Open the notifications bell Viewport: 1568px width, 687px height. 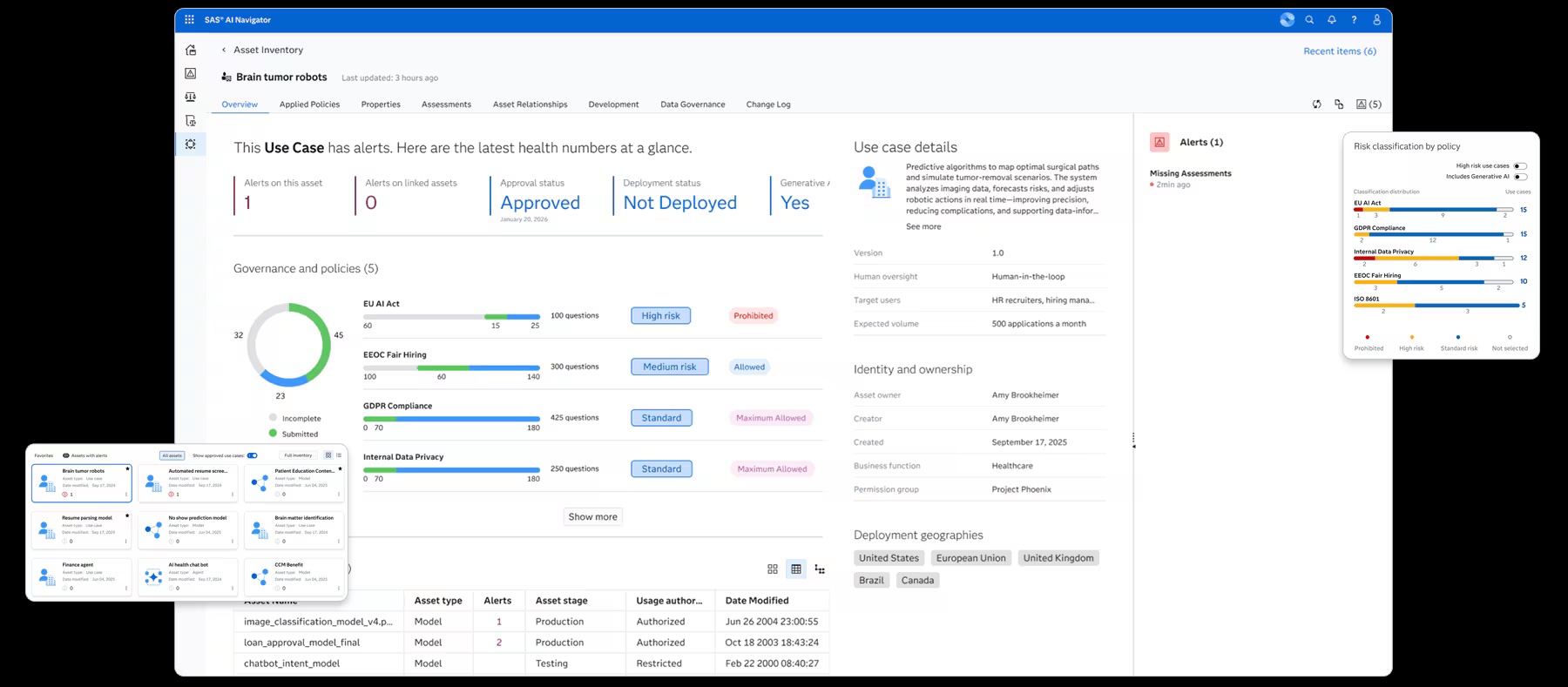tap(1332, 20)
